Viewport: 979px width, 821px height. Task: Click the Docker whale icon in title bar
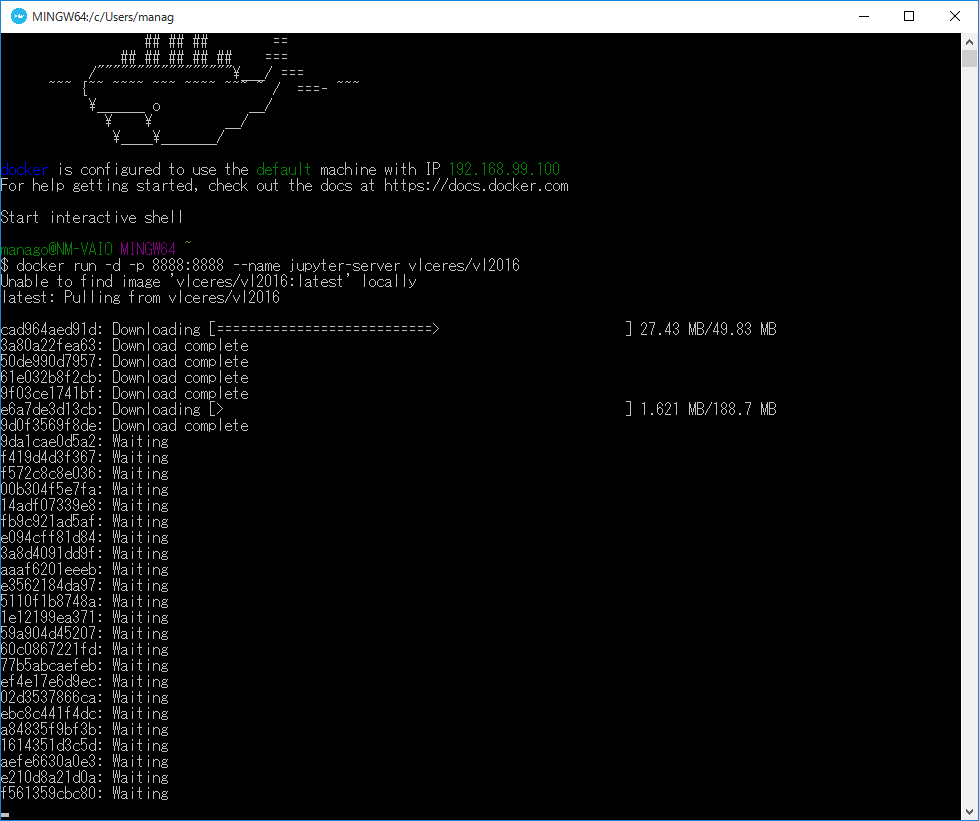click(x=19, y=17)
